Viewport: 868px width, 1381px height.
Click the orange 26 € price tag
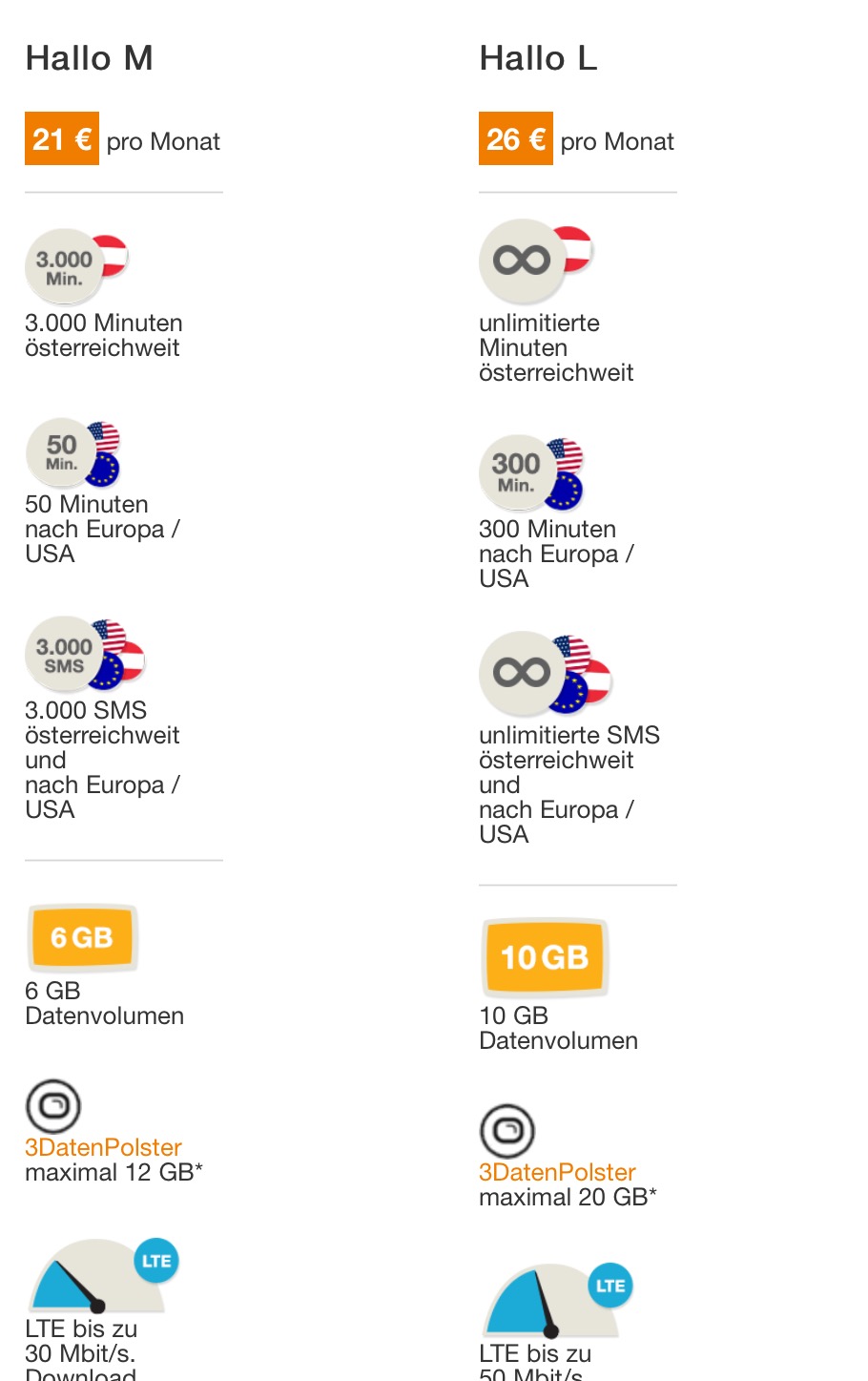tap(516, 138)
